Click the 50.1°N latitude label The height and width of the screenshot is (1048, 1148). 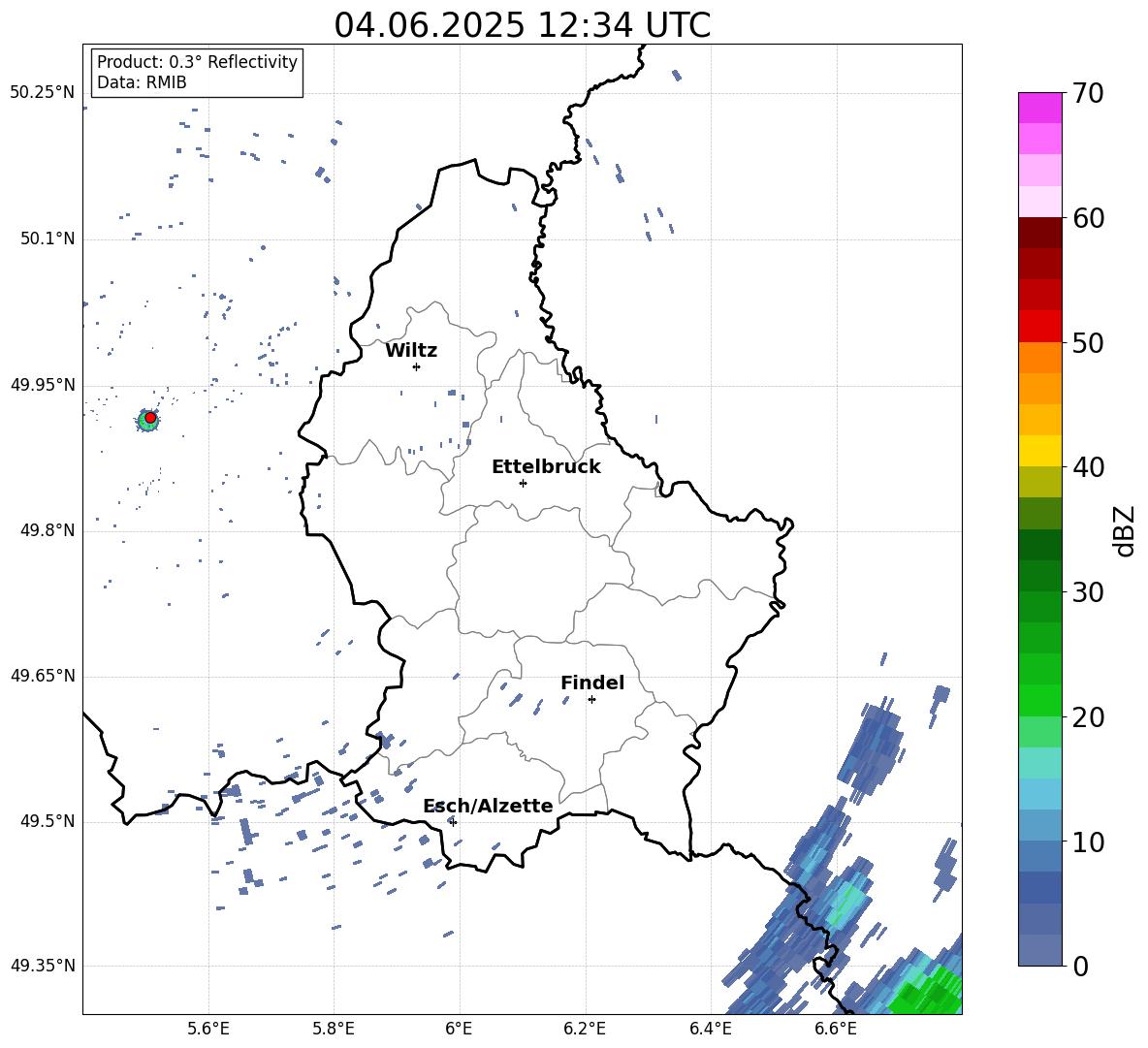(x=48, y=238)
